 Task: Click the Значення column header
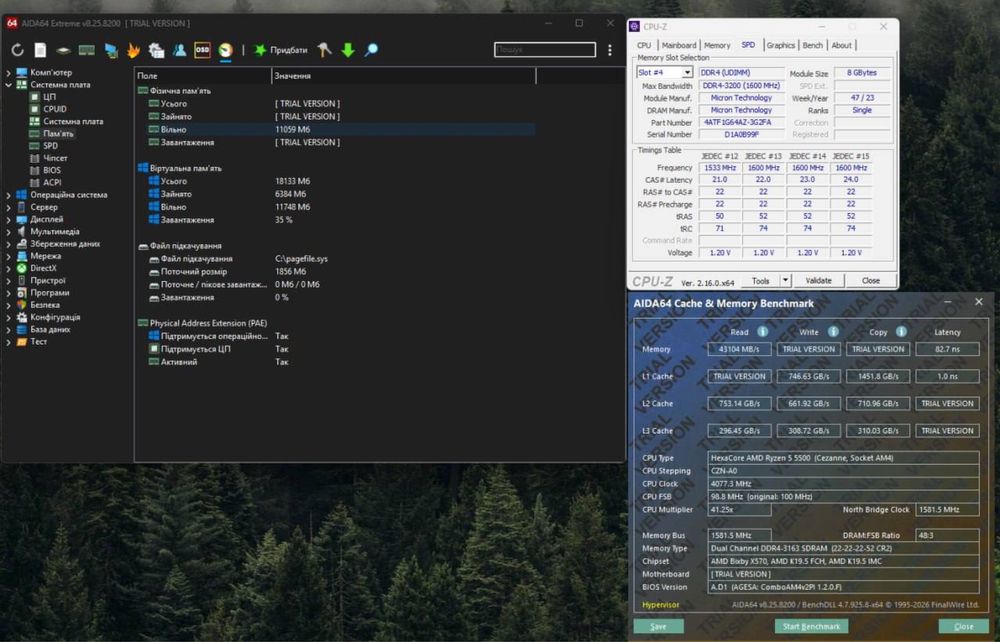pyautogui.click(x=404, y=76)
